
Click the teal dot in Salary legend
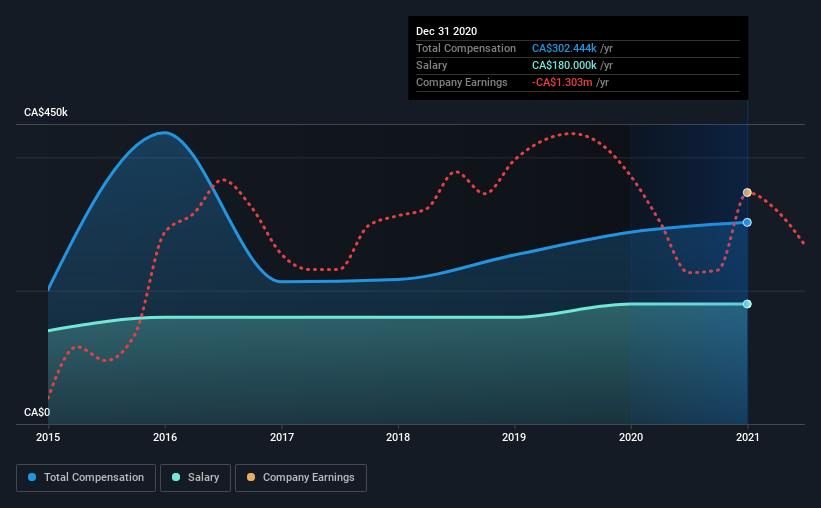pyautogui.click(x=176, y=477)
